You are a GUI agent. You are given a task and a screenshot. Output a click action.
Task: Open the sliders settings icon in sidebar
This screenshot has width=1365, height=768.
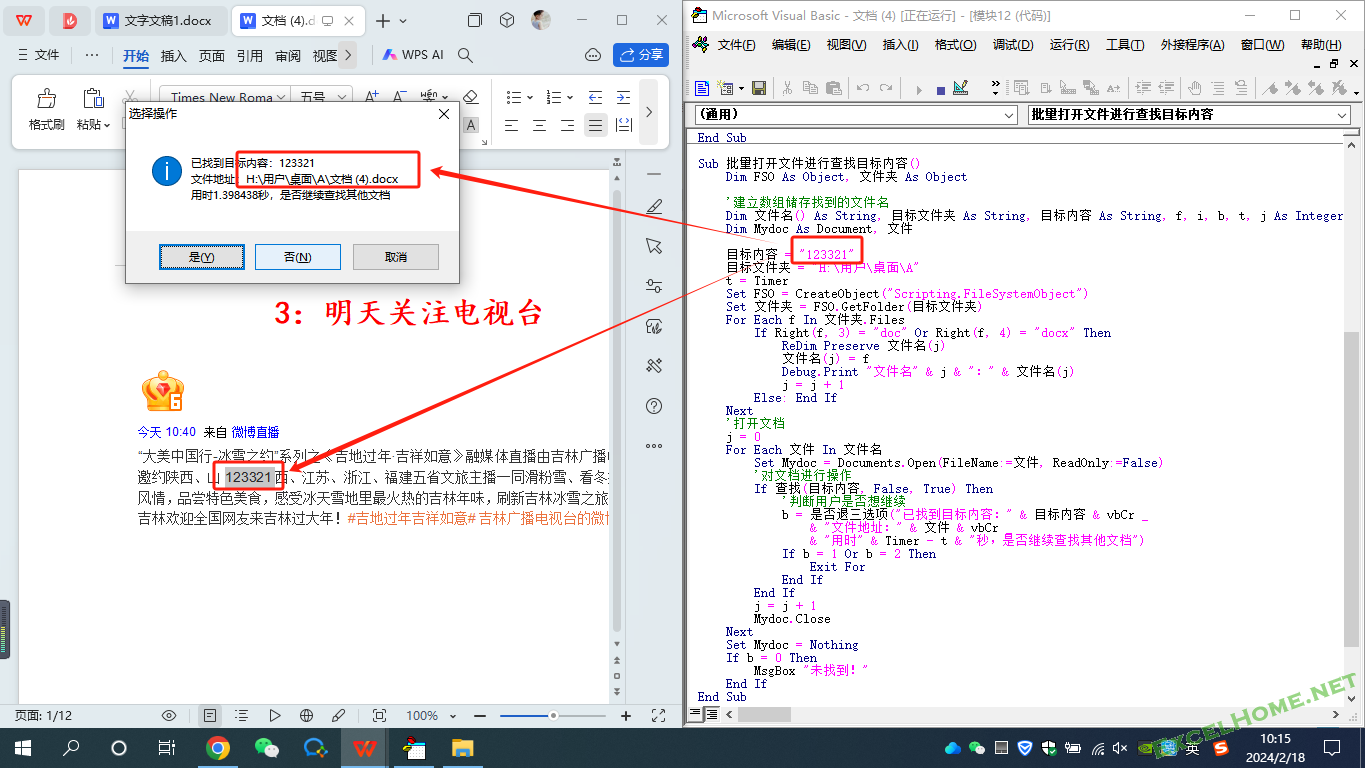tap(654, 286)
